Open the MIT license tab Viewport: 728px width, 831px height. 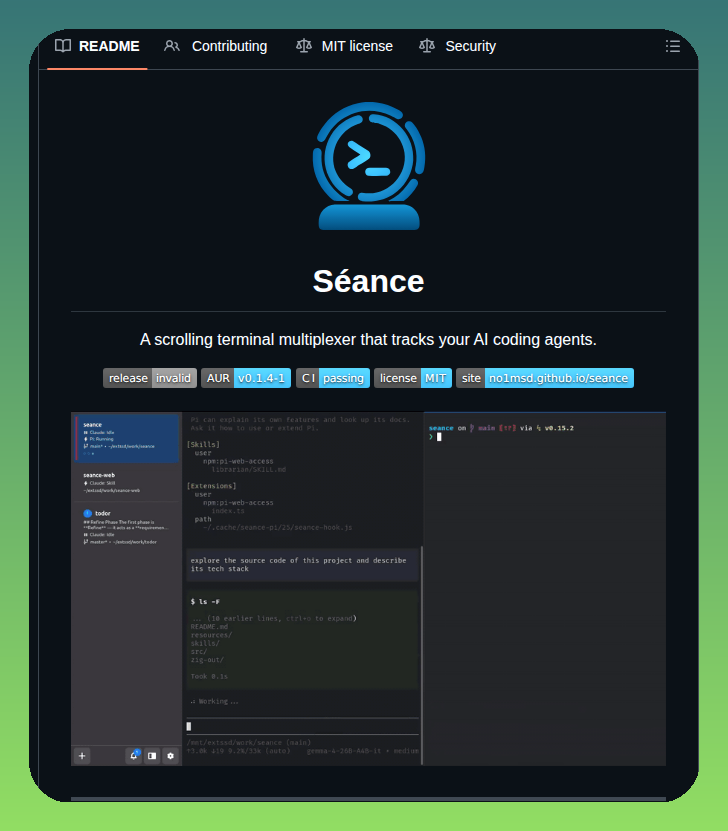pos(344,46)
